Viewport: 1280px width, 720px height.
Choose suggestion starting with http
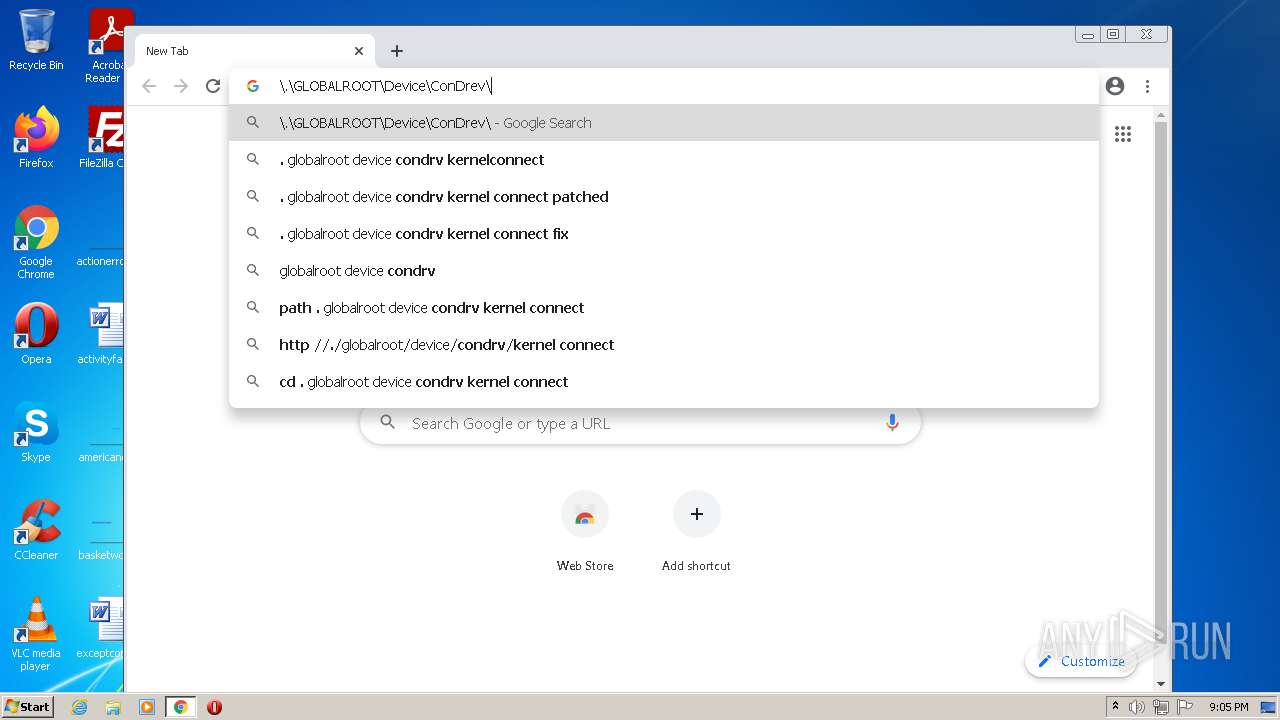[x=664, y=345]
